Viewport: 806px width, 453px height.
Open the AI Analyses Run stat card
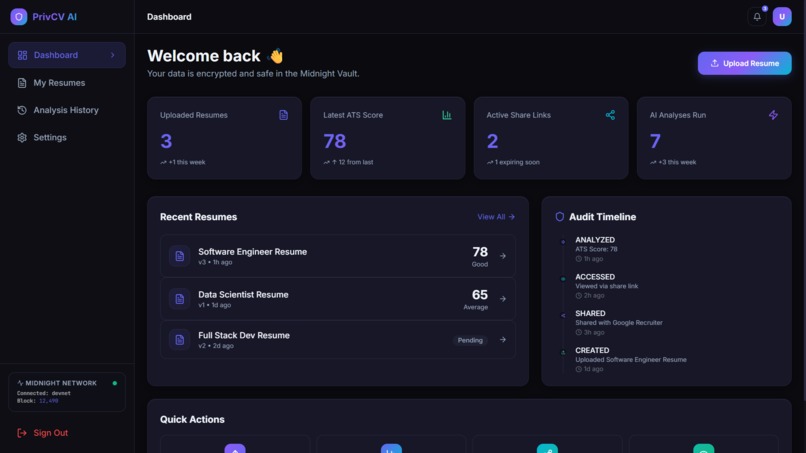coord(714,138)
